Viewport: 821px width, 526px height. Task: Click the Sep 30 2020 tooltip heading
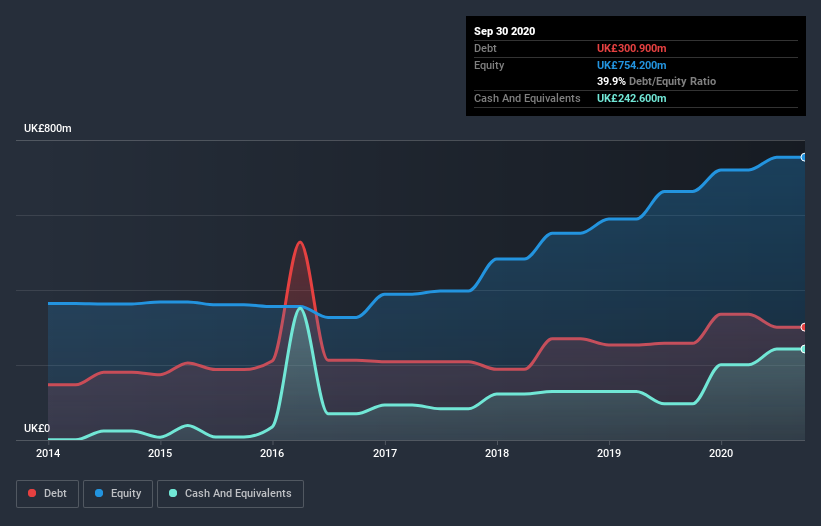click(504, 31)
